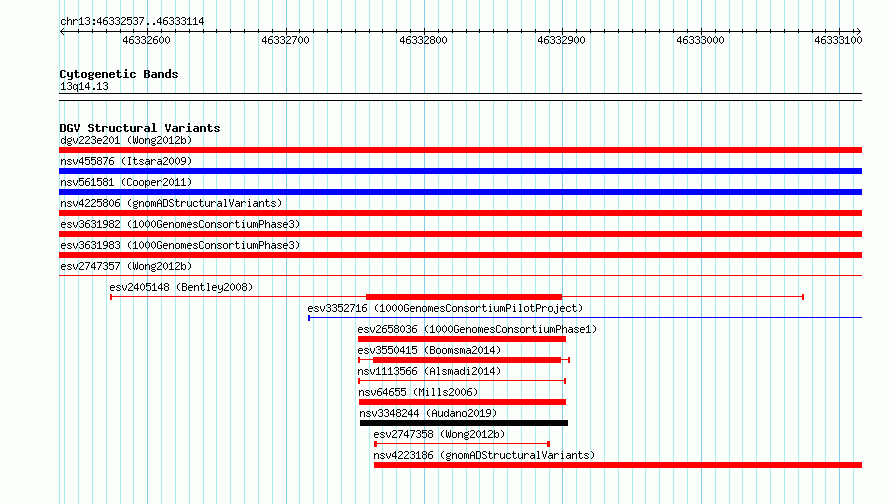
Task: Open variant label esv3631983 (1000GenomesConsortiumPhase3)
Action: [x=180, y=245]
